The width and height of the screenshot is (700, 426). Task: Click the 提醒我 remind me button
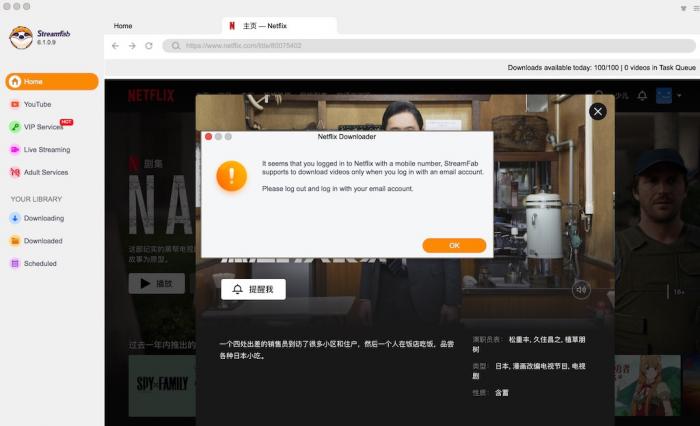(x=253, y=289)
